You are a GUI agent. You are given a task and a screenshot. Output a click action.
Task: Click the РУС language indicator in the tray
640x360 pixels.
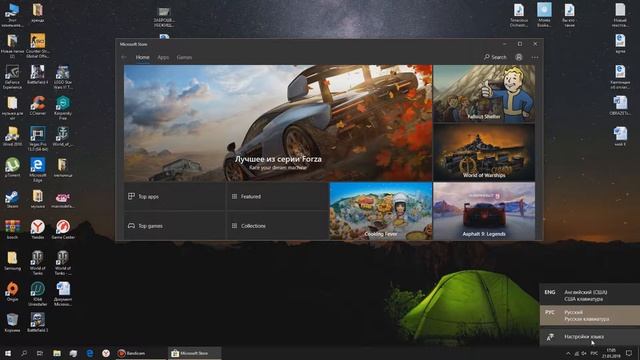click(x=594, y=353)
